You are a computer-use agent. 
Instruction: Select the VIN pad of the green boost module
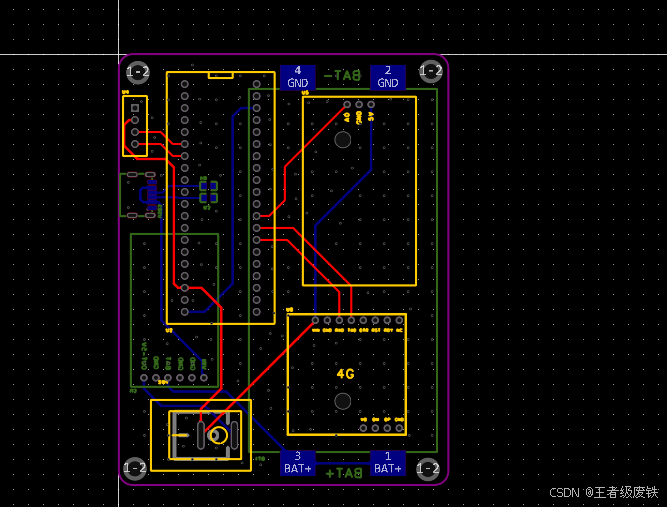click(204, 377)
